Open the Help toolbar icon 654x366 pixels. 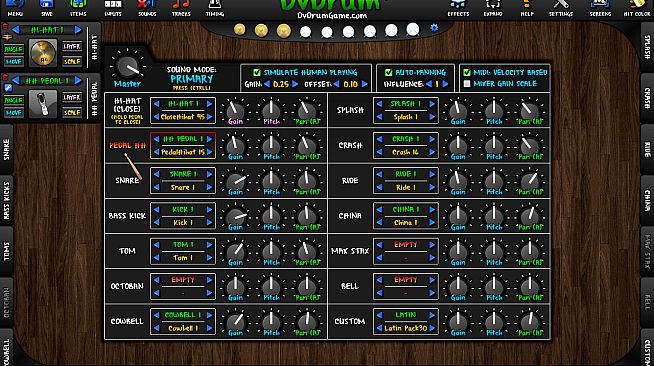tap(527, 8)
